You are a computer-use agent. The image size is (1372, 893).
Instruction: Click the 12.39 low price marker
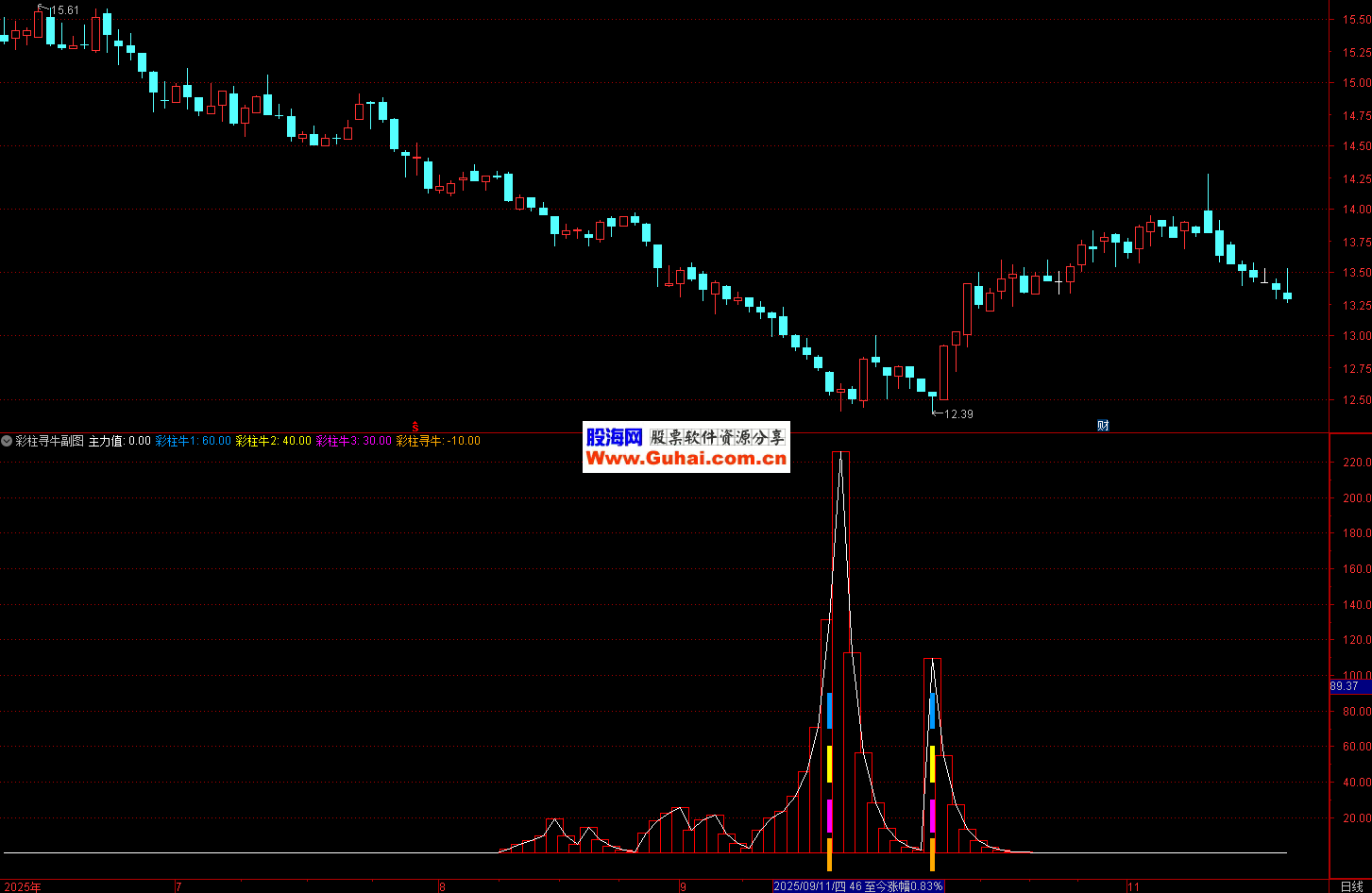pyautogui.click(x=957, y=413)
